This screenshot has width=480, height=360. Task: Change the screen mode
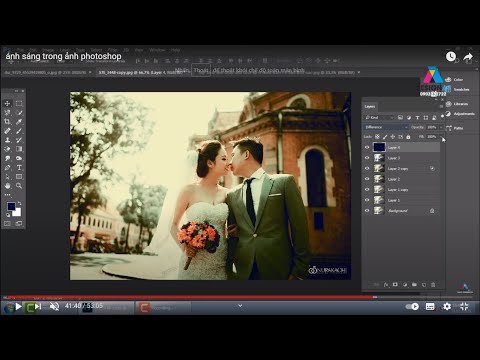coord(19,223)
